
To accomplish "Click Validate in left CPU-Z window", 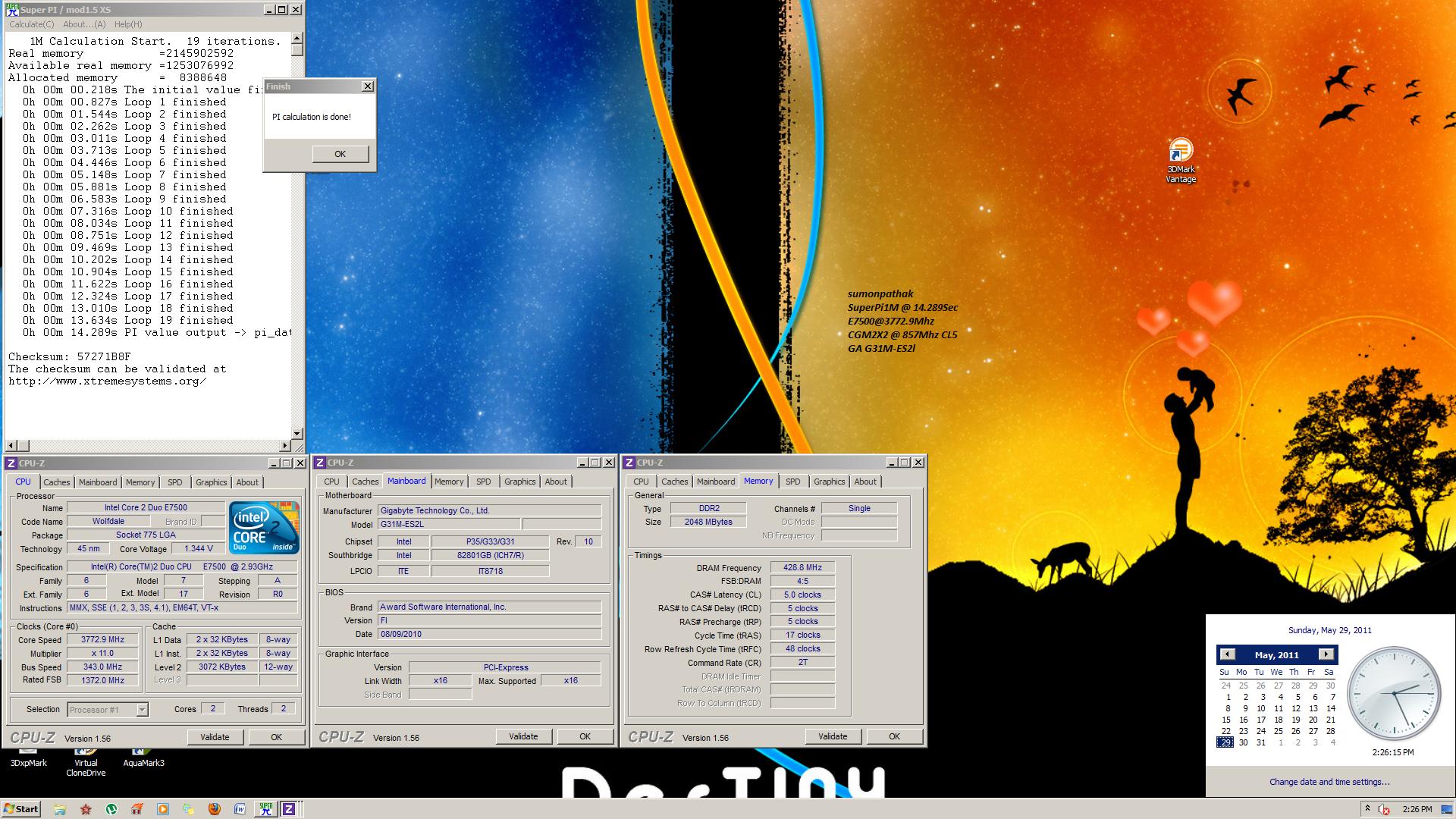I will tap(215, 737).
